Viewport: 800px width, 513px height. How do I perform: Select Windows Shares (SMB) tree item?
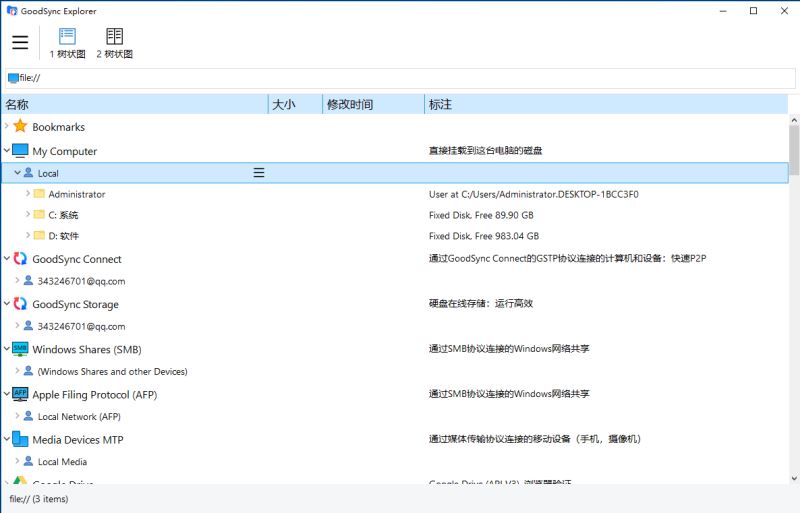tap(87, 350)
